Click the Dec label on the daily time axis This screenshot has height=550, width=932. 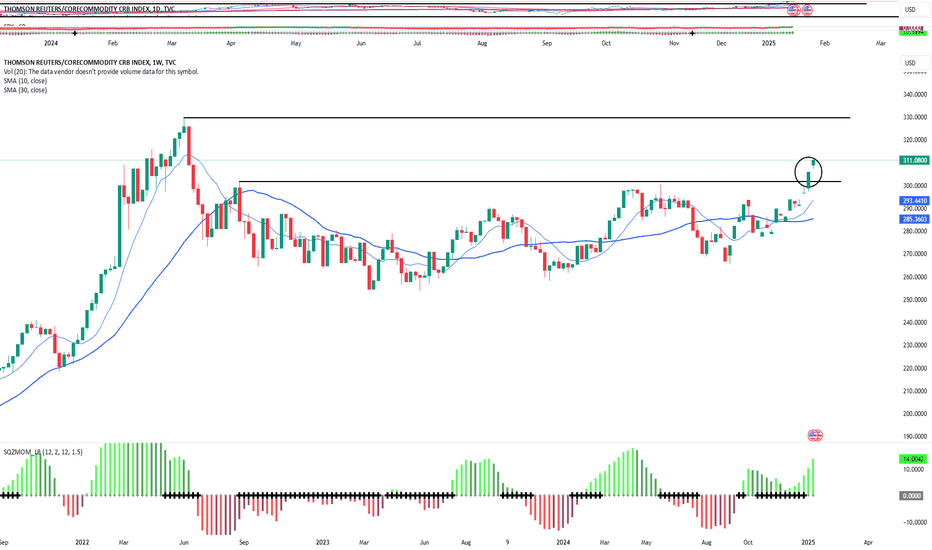coord(721,43)
